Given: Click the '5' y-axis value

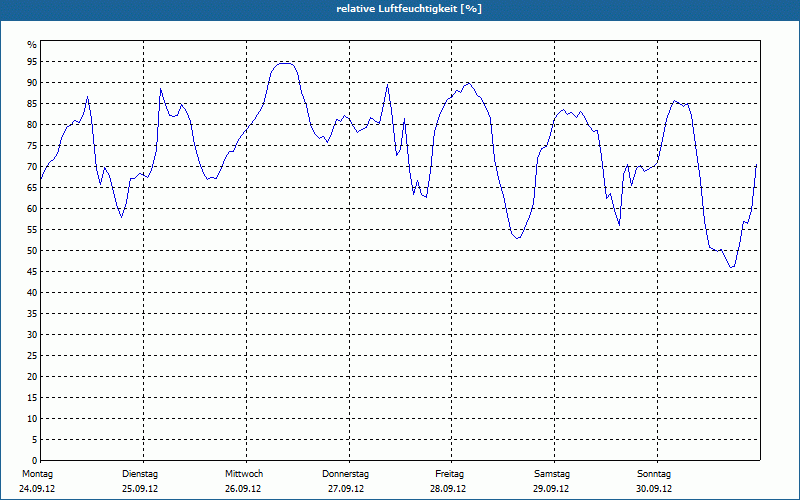Looking at the screenshot, I should (x=34, y=440).
